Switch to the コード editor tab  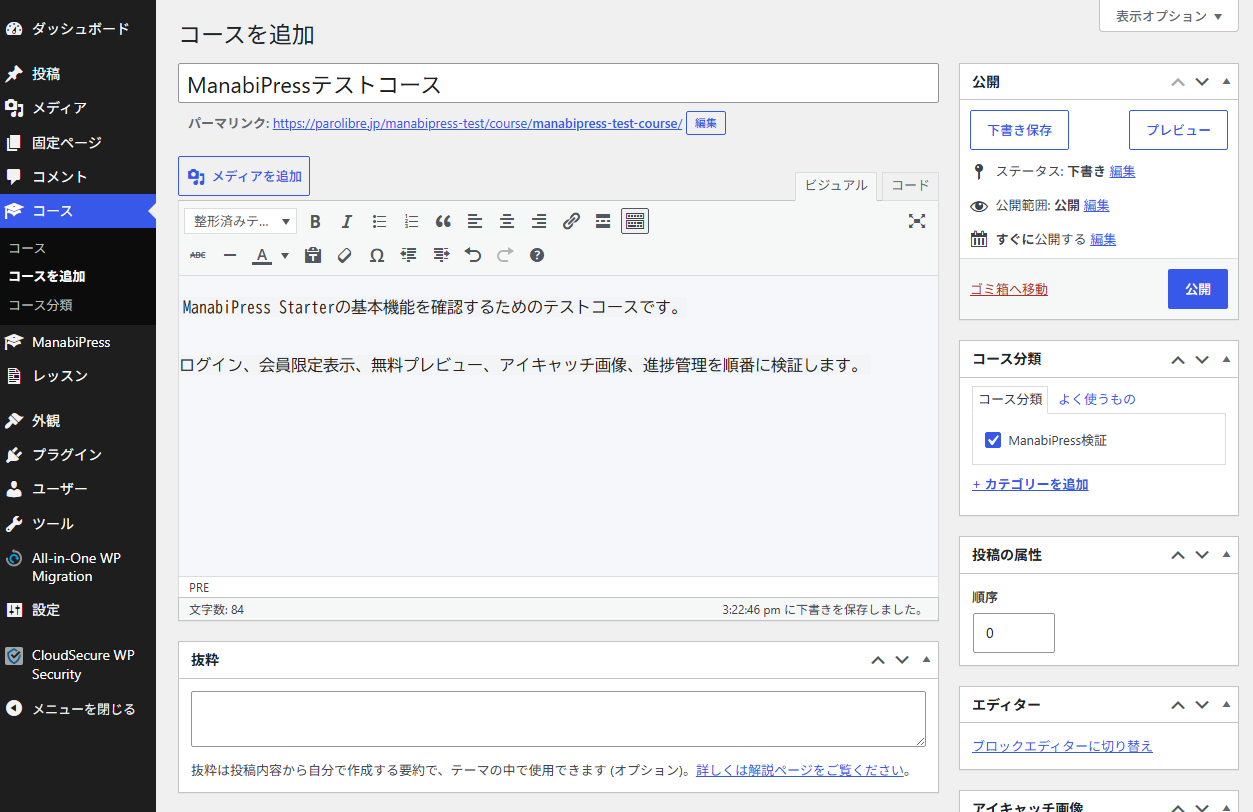click(x=910, y=185)
